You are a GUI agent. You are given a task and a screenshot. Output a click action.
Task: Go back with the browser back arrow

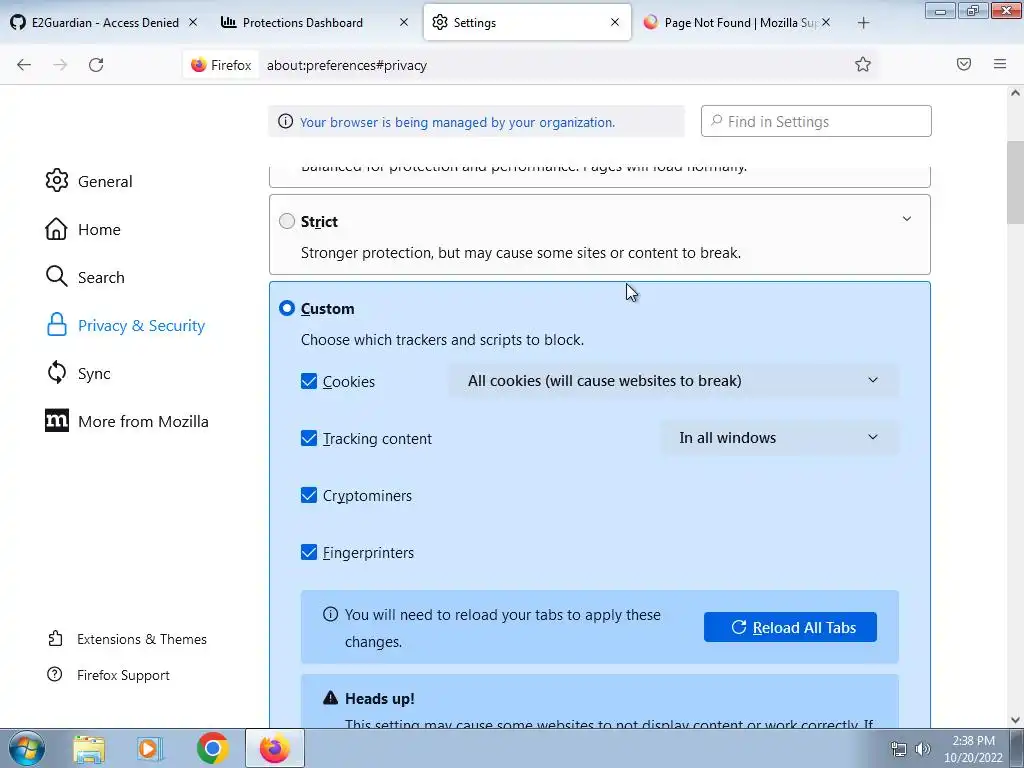[x=24, y=65]
